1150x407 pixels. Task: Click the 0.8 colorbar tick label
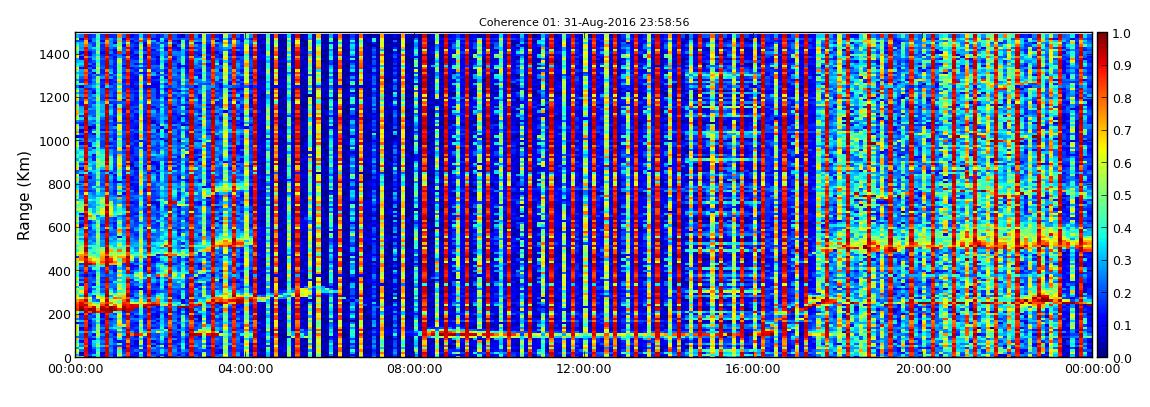(x=1121, y=98)
